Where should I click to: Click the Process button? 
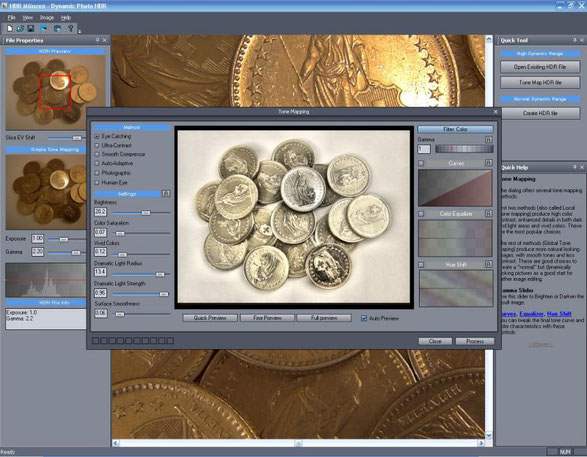click(x=475, y=341)
